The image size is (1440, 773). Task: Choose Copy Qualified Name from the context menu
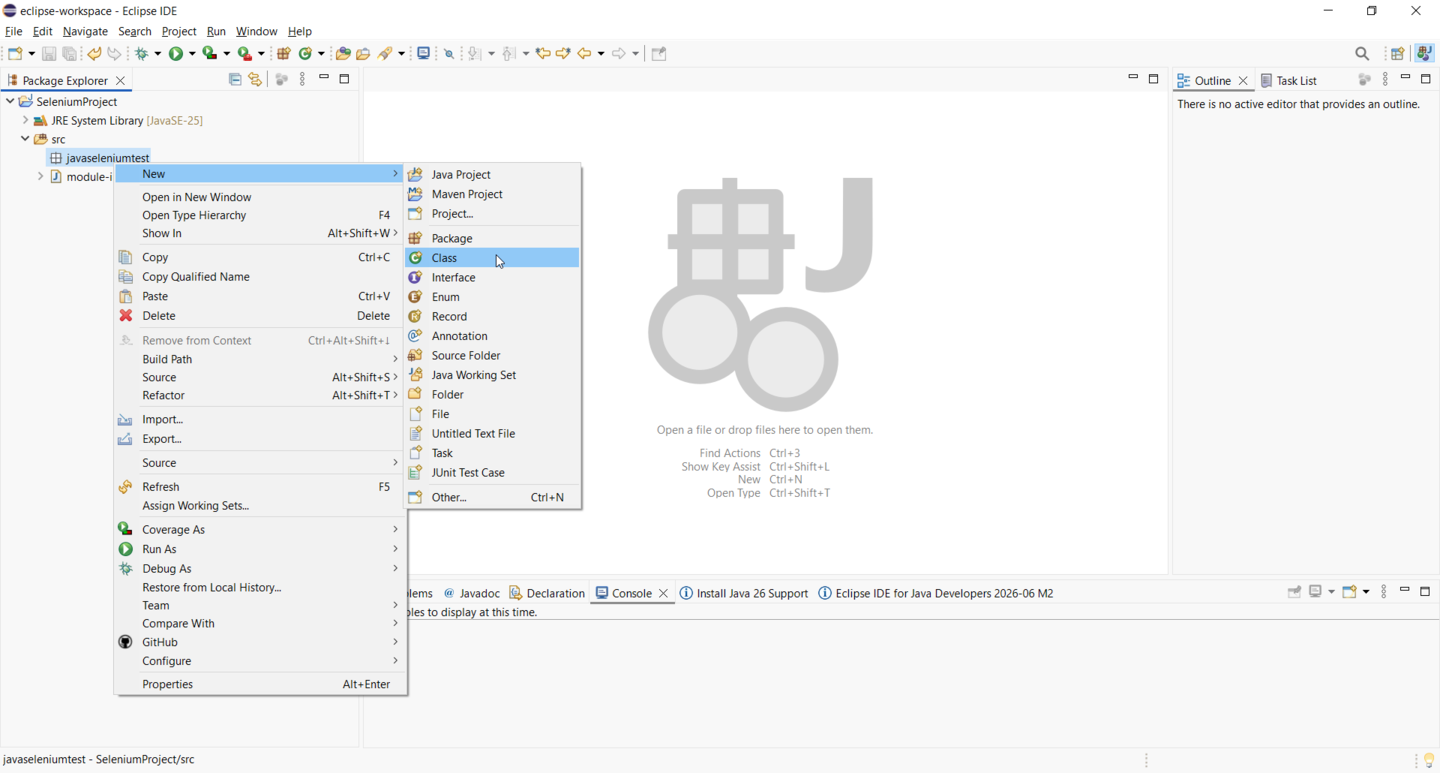click(260, 277)
